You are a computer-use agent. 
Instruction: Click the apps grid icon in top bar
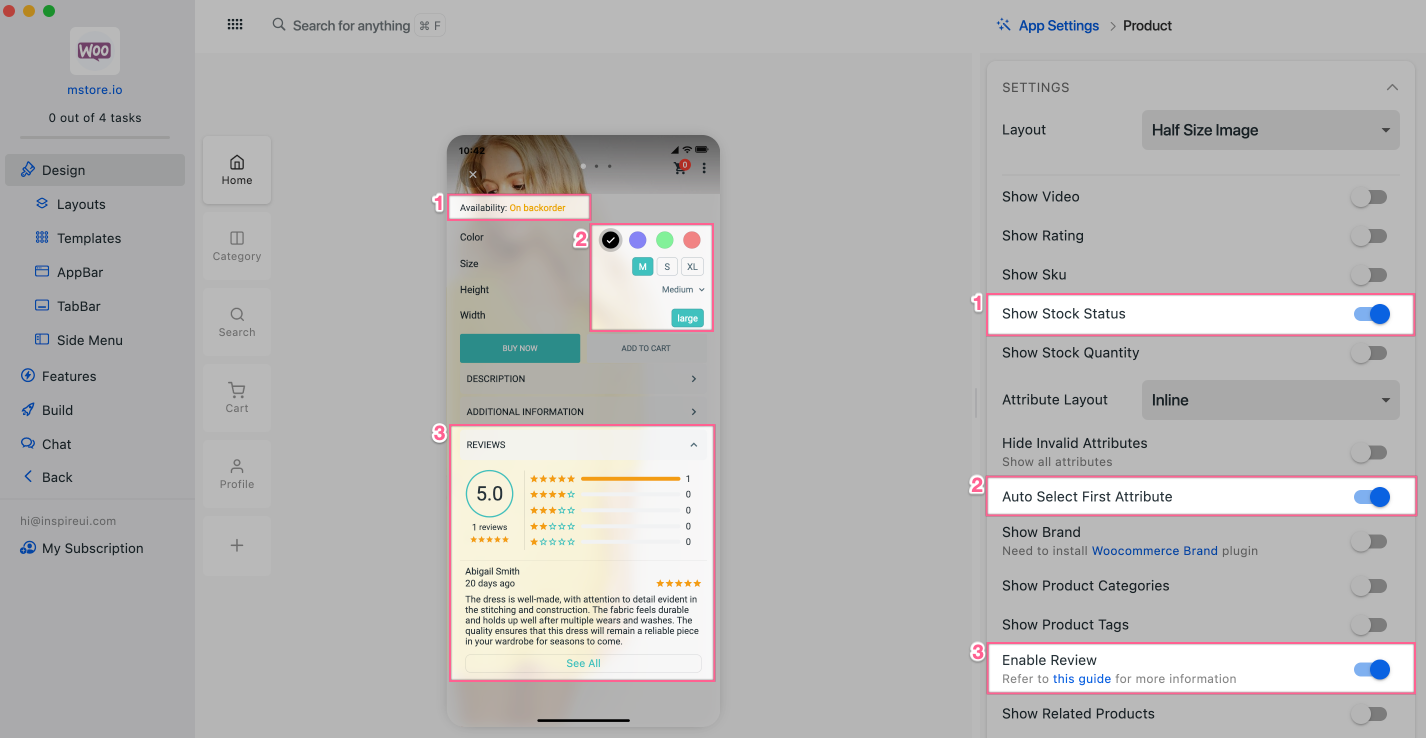point(235,25)
